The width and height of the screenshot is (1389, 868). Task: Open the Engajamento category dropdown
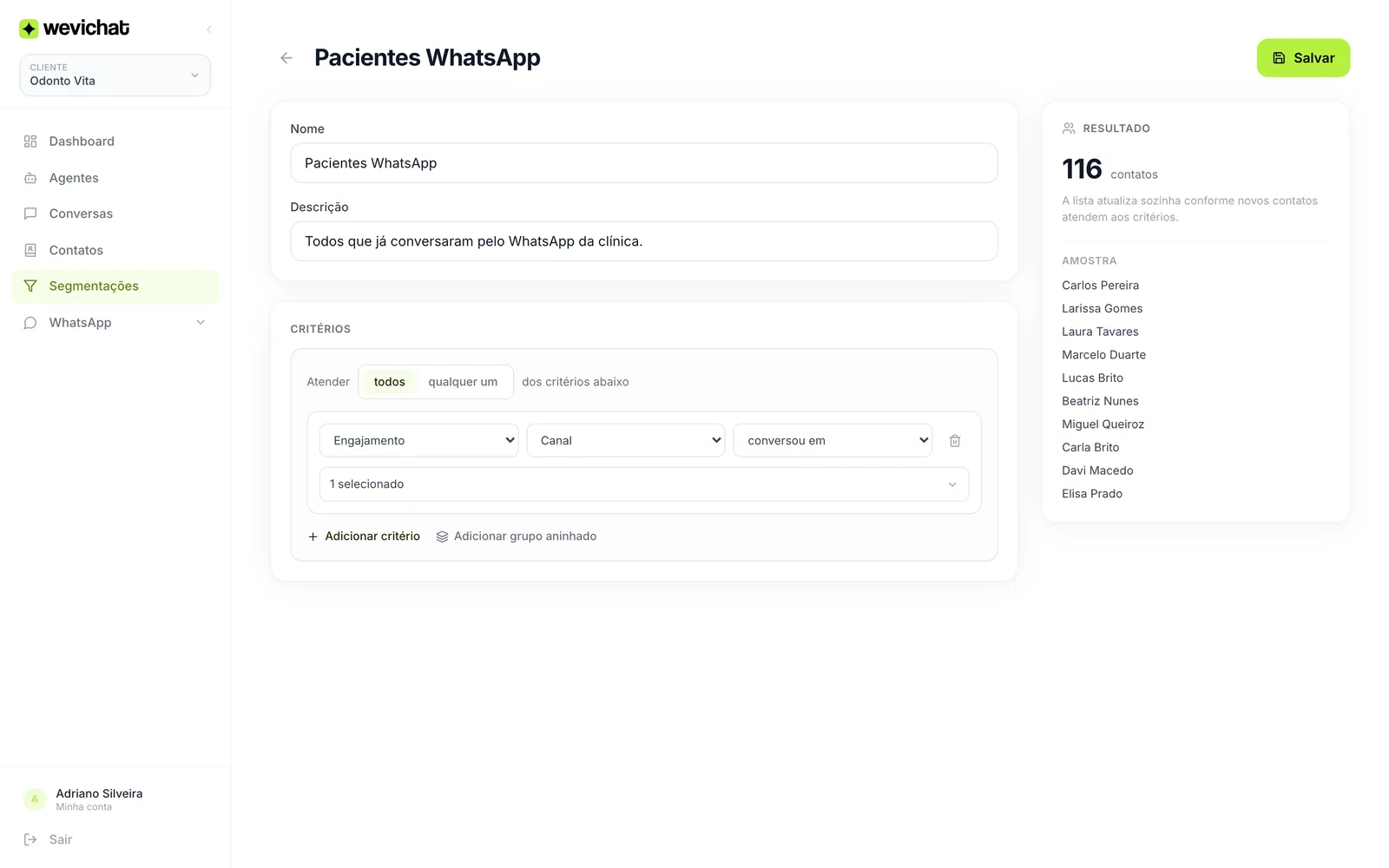tap(418, 441)
